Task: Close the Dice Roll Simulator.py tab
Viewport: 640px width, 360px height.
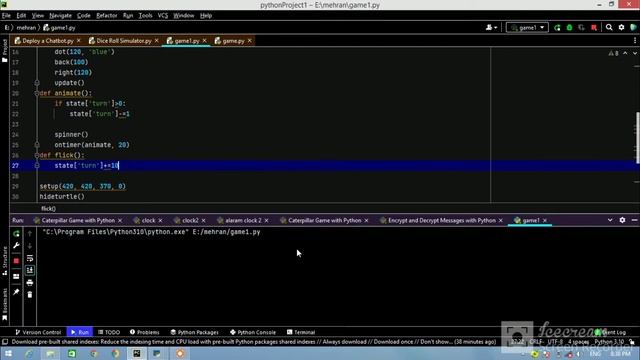Action: 156,41
